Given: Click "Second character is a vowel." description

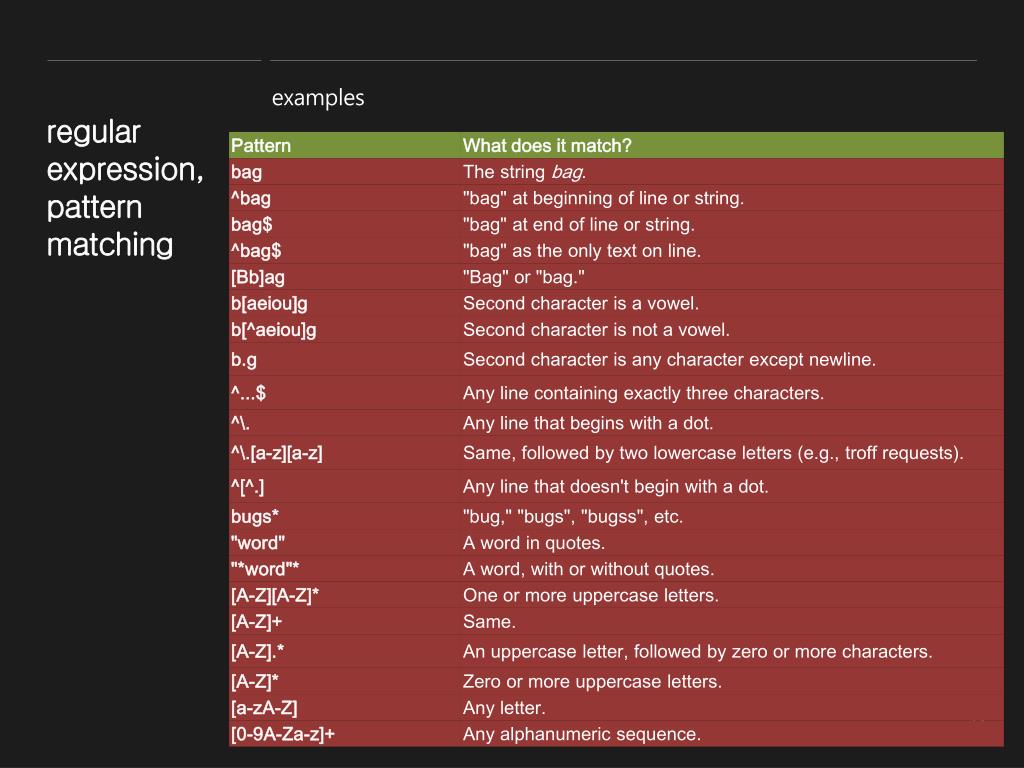Looking at the screenshot, I should tap(581, 303).
